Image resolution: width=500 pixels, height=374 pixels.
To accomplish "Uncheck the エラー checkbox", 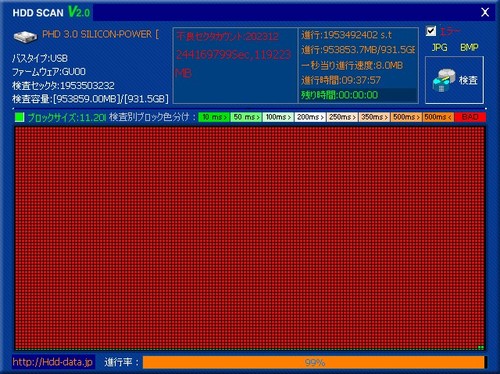I will [431, 31].
